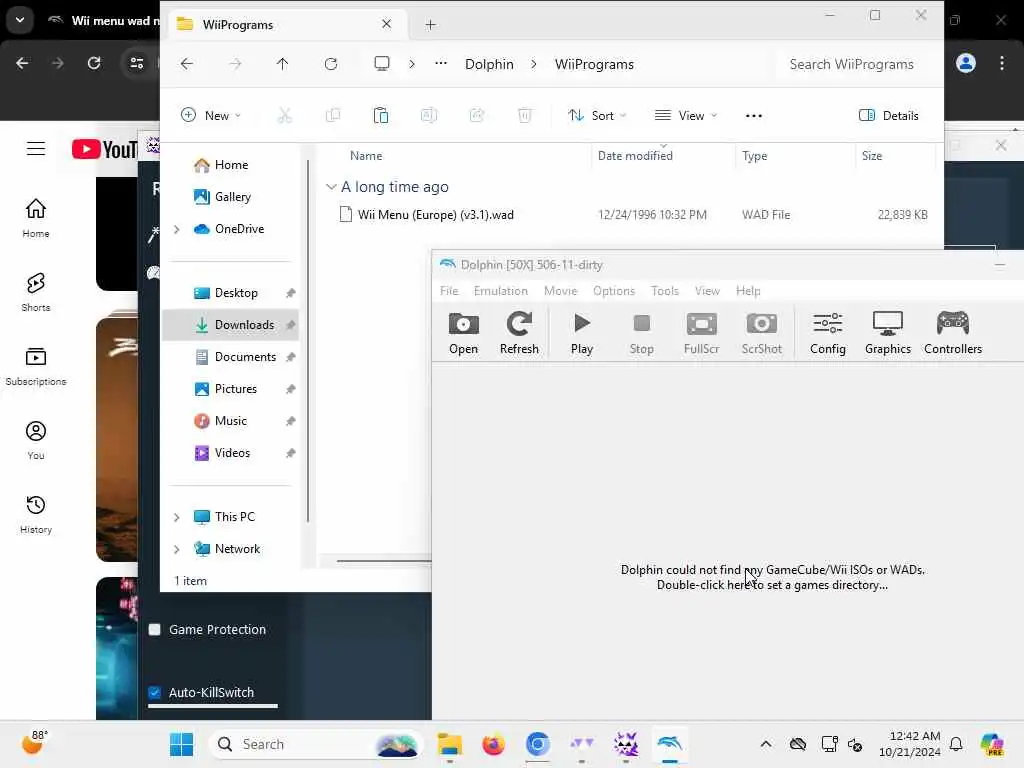
Task: Click the Paste icon in Explorer toolbar
Action: (x=381, y=116)
